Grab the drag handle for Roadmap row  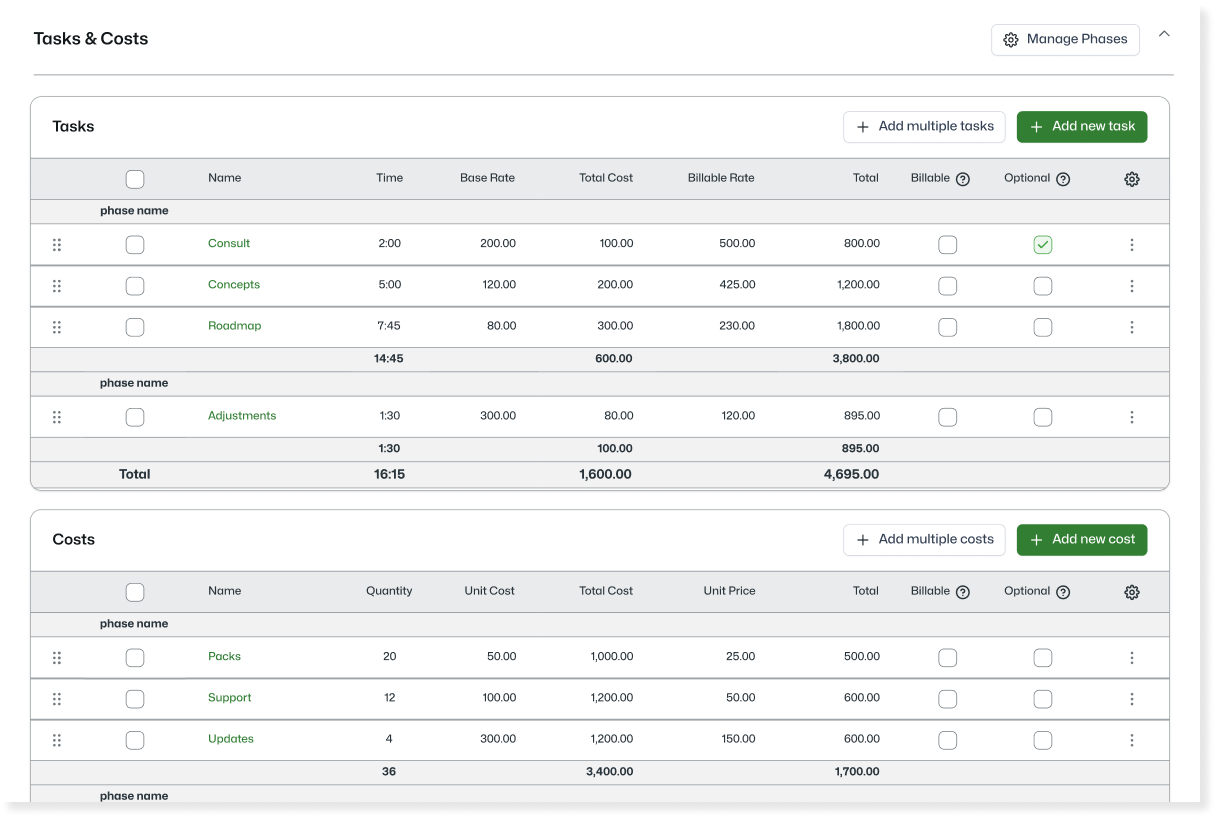point(57,327)
